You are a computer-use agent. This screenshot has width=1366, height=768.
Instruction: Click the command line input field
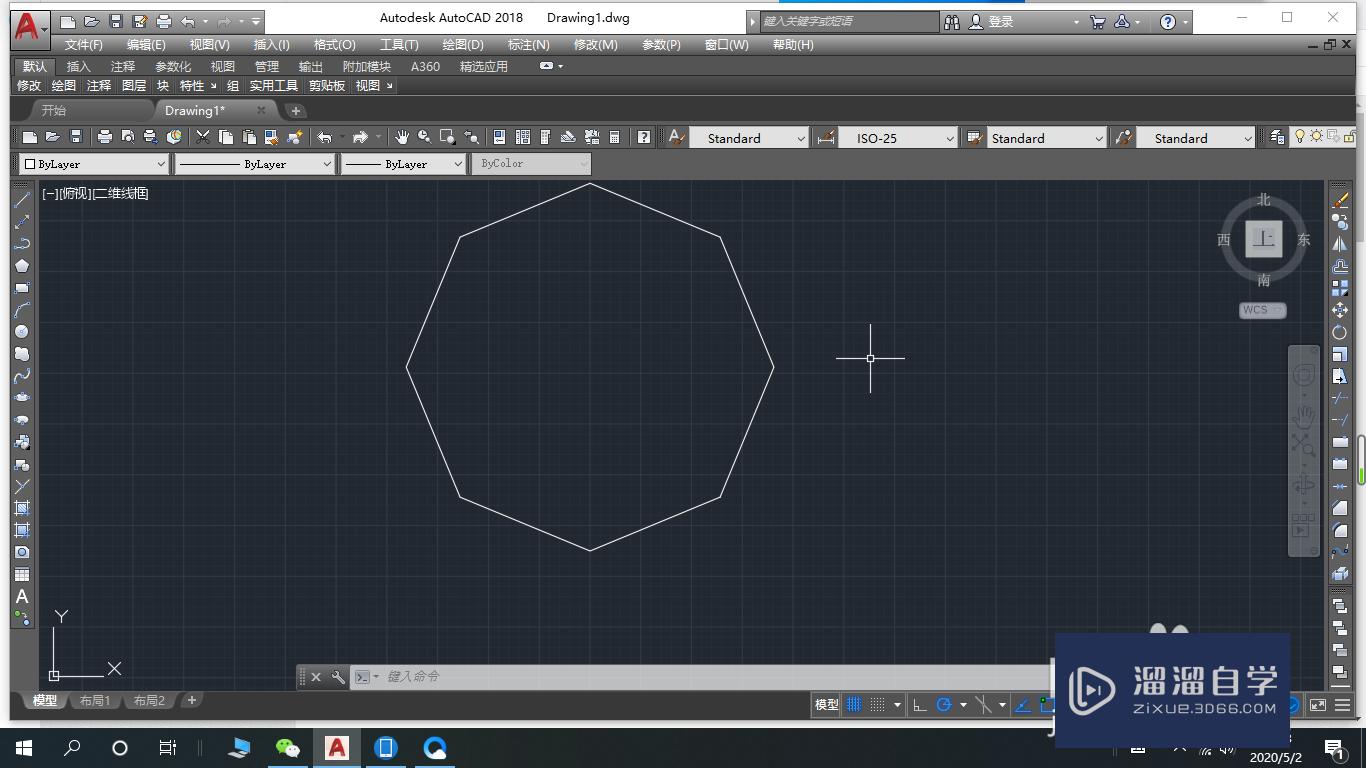pos(700,677)
